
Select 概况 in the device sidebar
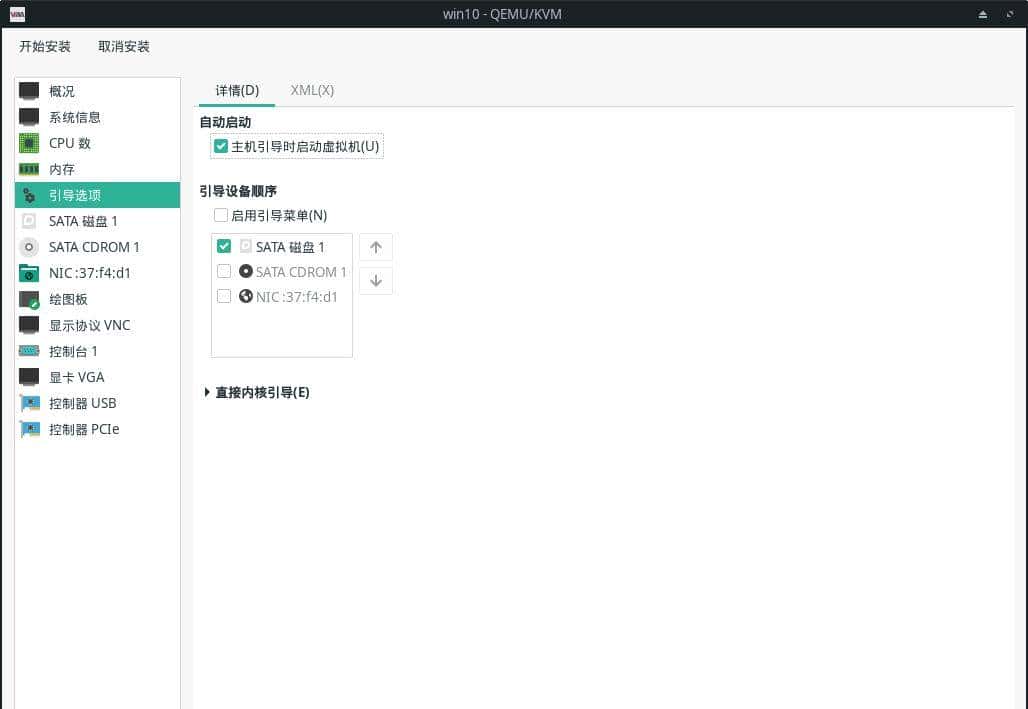[x=61, y=91]
